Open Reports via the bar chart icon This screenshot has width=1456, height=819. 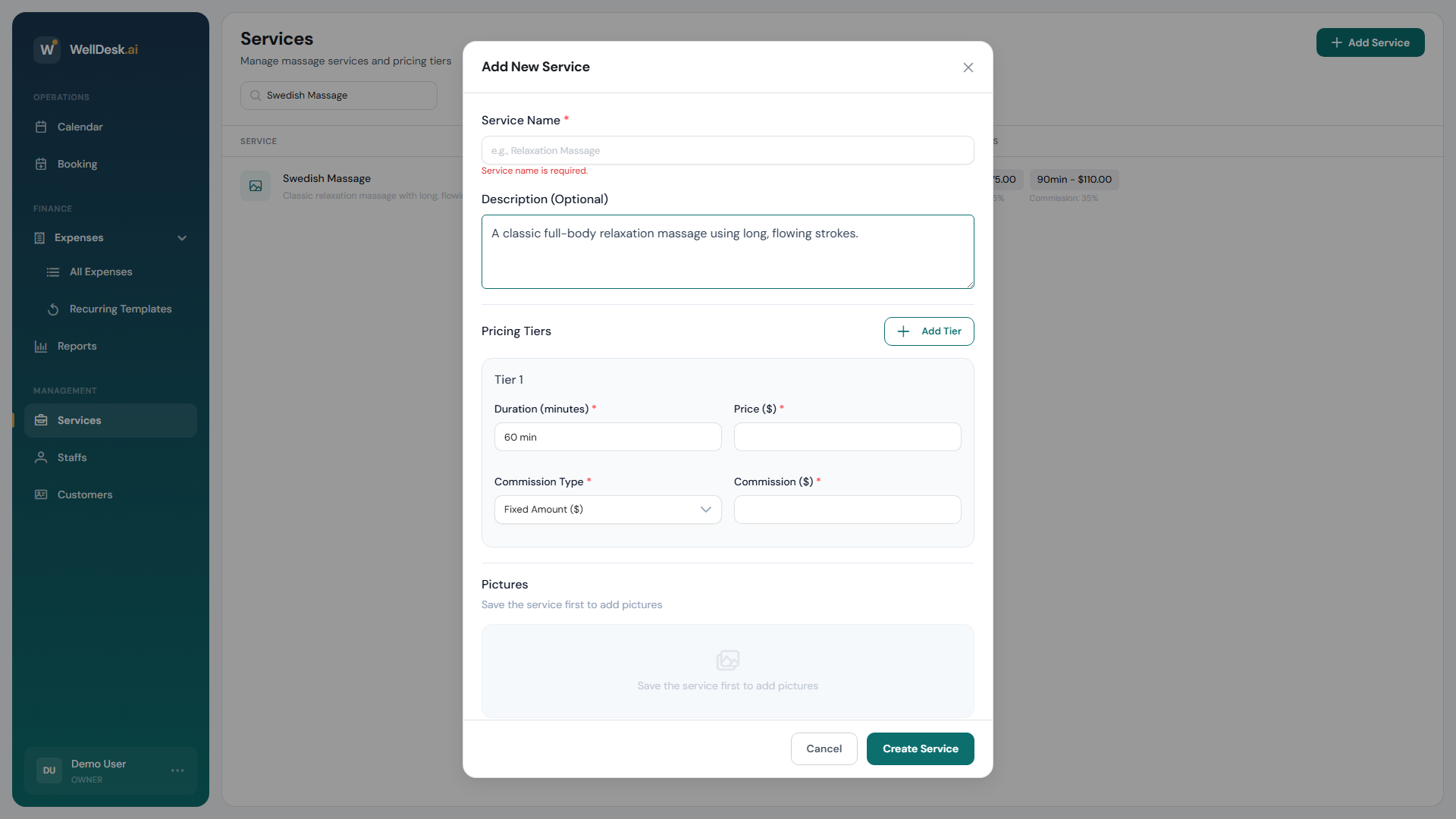41,347
